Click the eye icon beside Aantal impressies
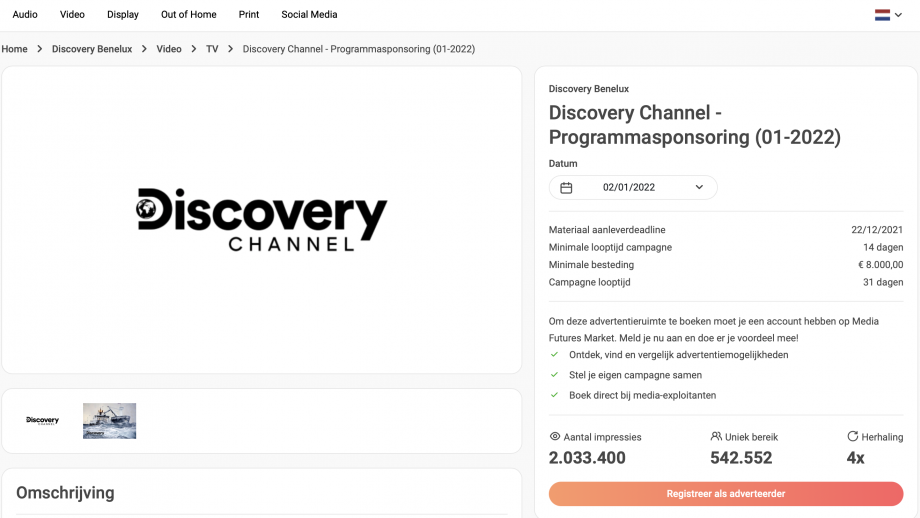Viewport: 920px width, 518px height. 554,436
